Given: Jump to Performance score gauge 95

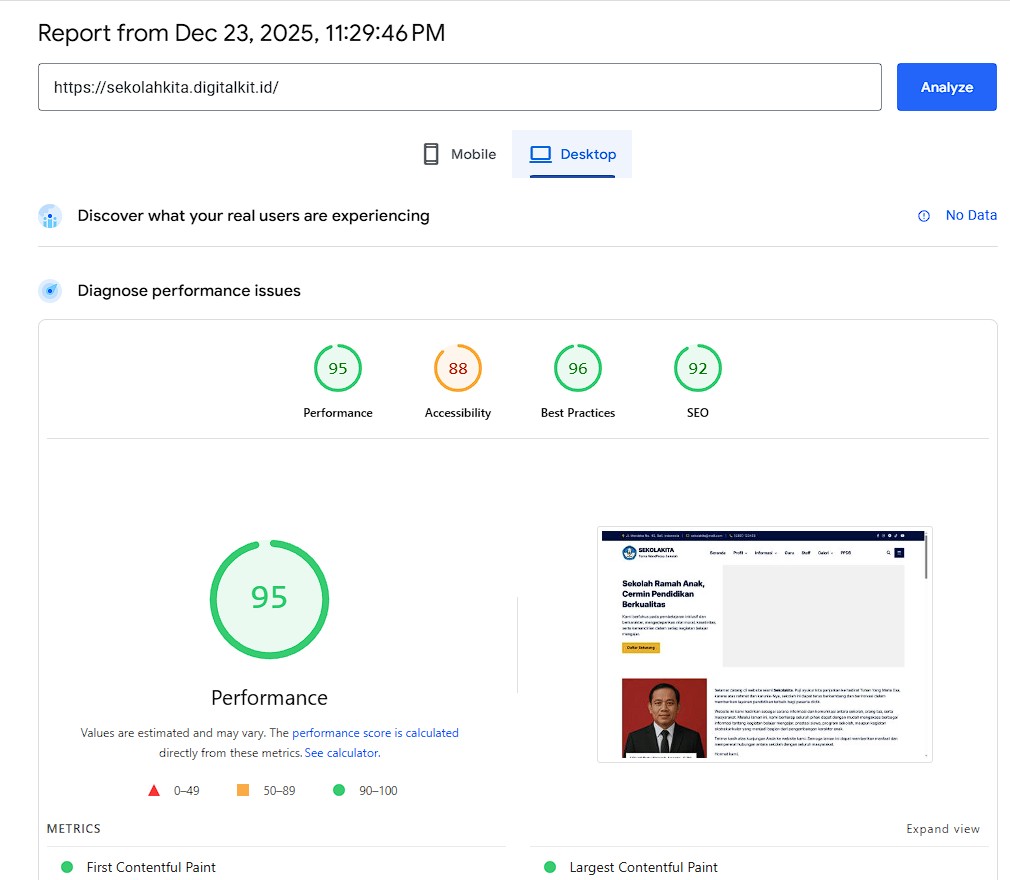Looking at the screenshot, I should pyautogui.click(x=338, y=369).
